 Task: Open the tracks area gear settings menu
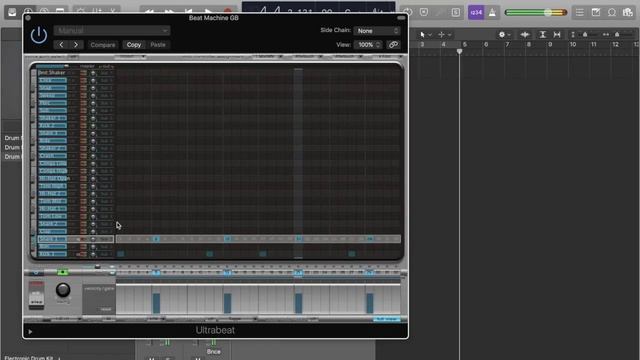click(504, 35)
